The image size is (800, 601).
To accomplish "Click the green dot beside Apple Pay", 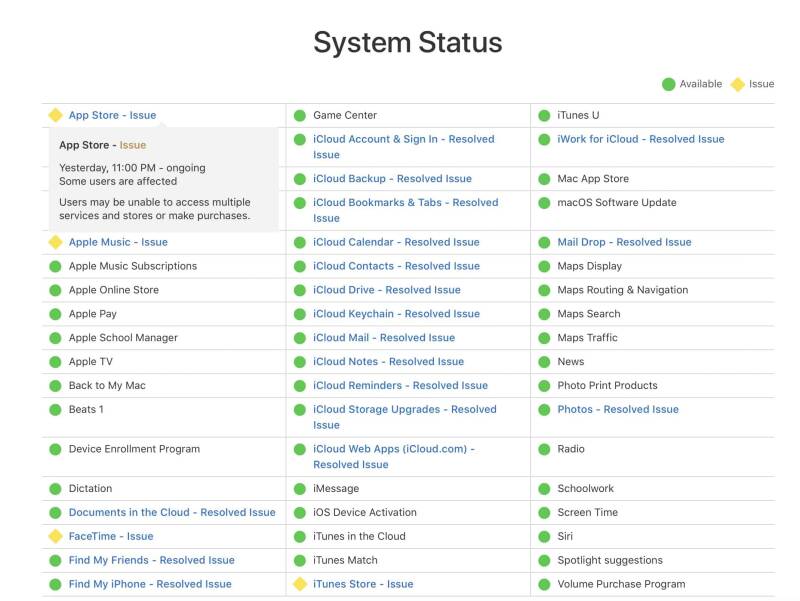I will (55, 314).
